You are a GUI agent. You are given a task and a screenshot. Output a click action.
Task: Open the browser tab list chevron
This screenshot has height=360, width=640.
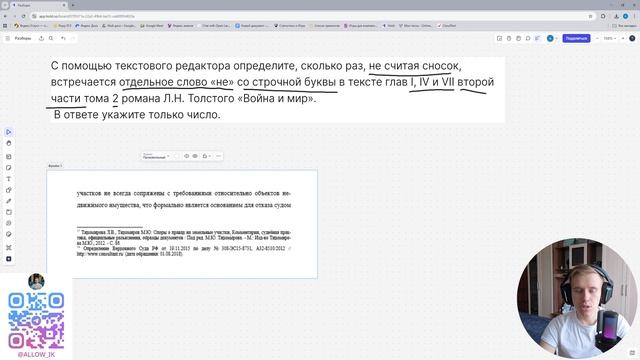tap(5, 5)
